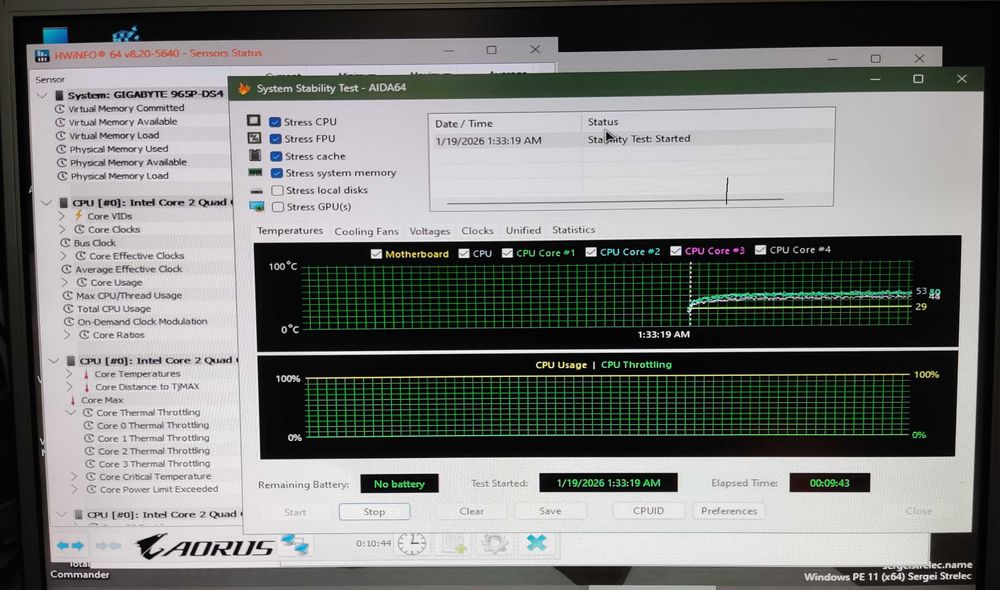Expand the Core Ratios tree node
1000x590 pixels.
click(x=67, y=334)
